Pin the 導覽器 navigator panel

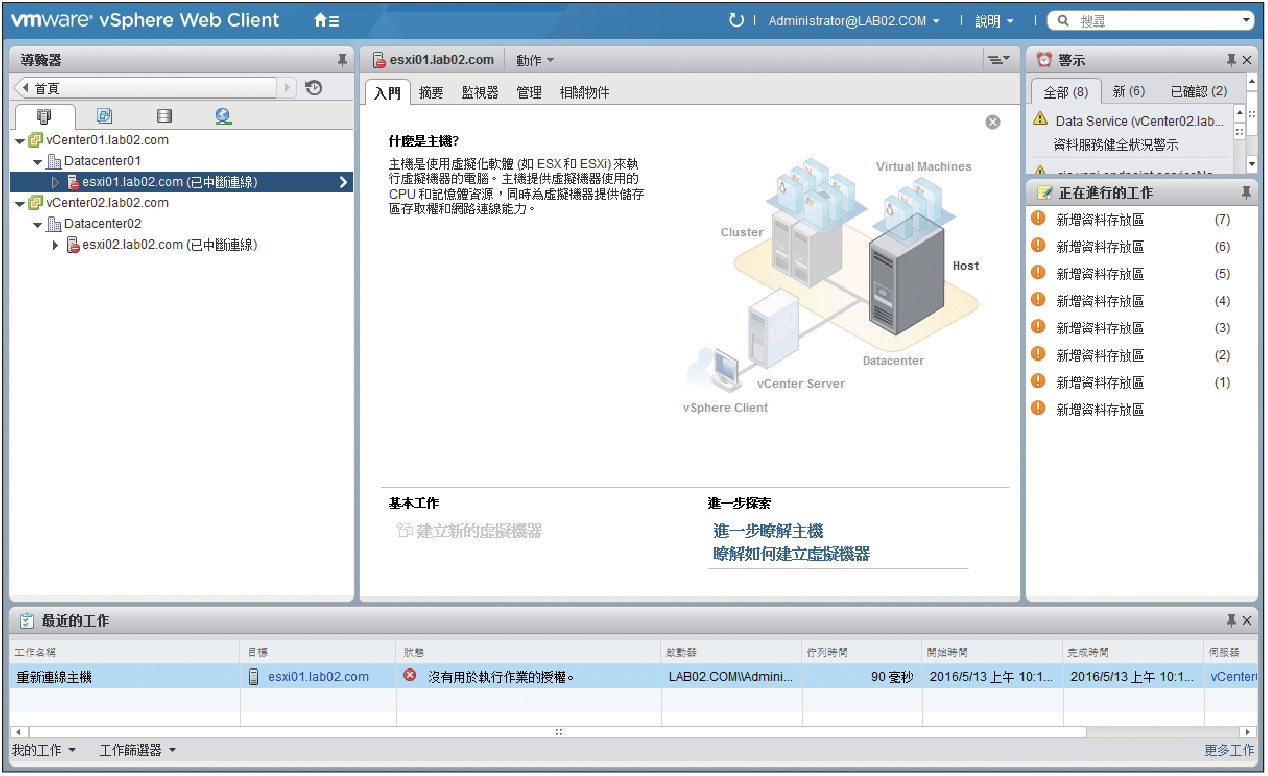pyautogui.click(x=342, y=60)
